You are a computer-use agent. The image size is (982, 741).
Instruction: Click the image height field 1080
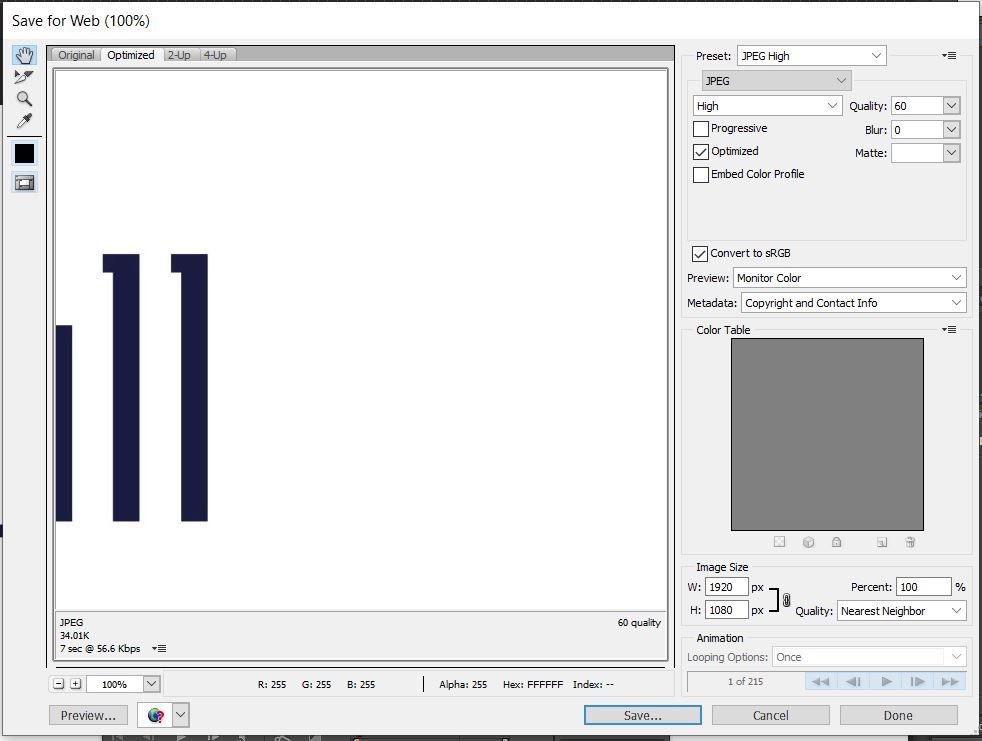coord(726,610)
